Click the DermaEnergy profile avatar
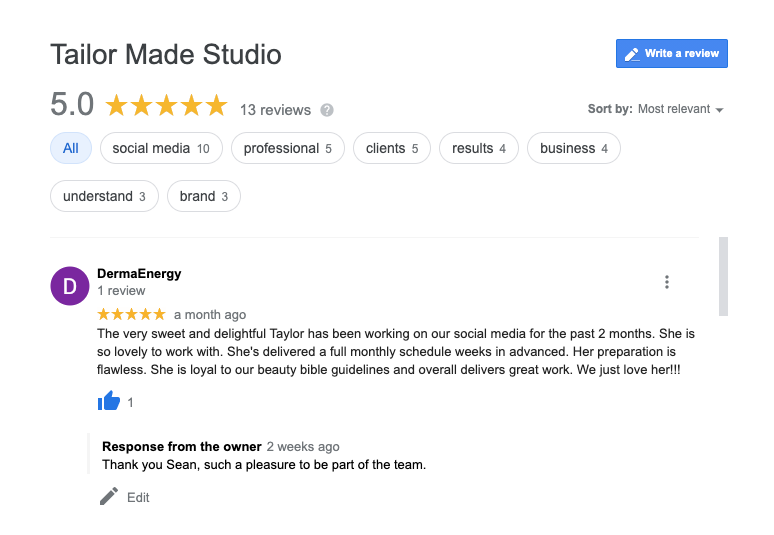 click(69, 286)
